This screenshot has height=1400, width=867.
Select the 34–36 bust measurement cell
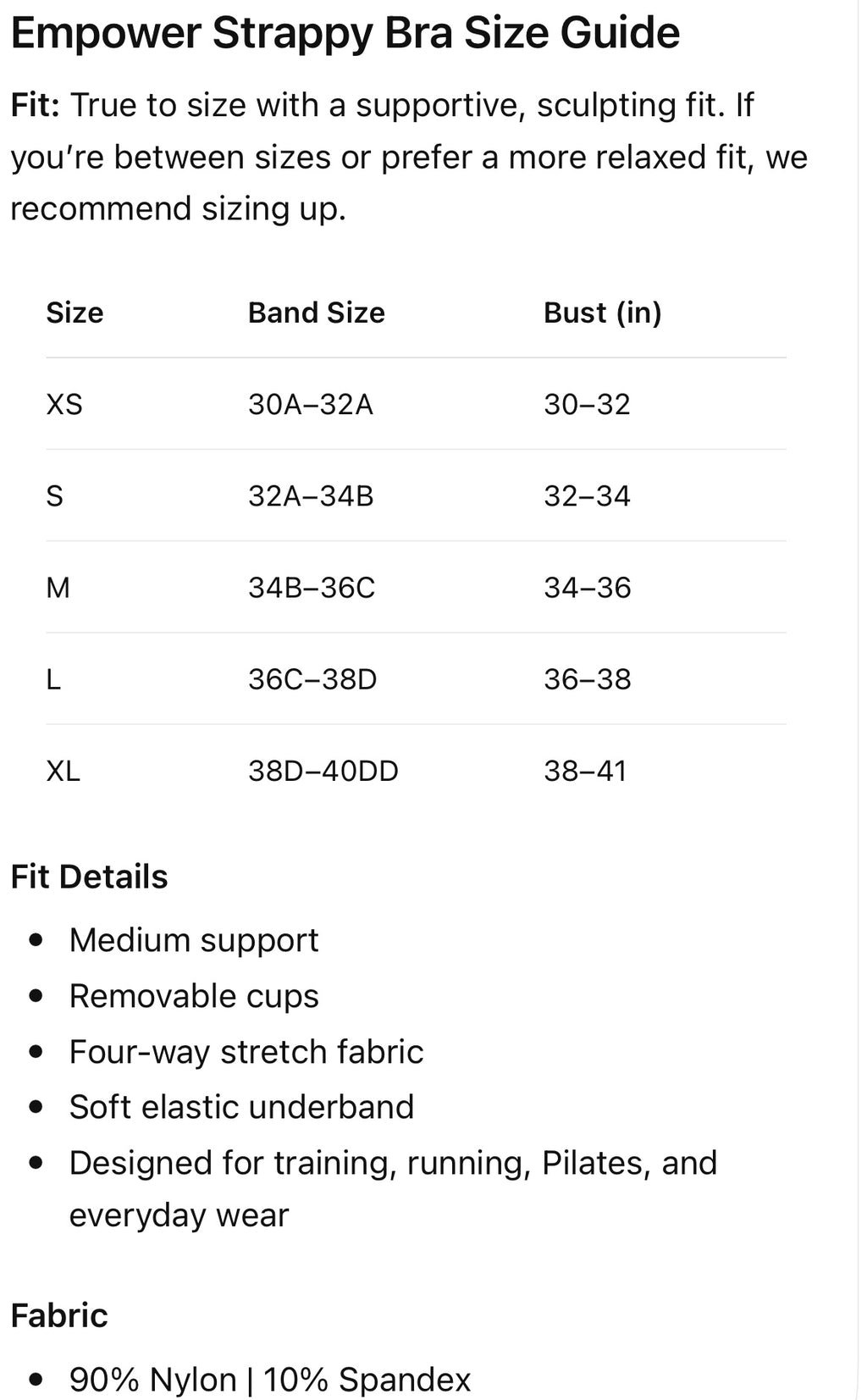point(587,587)
